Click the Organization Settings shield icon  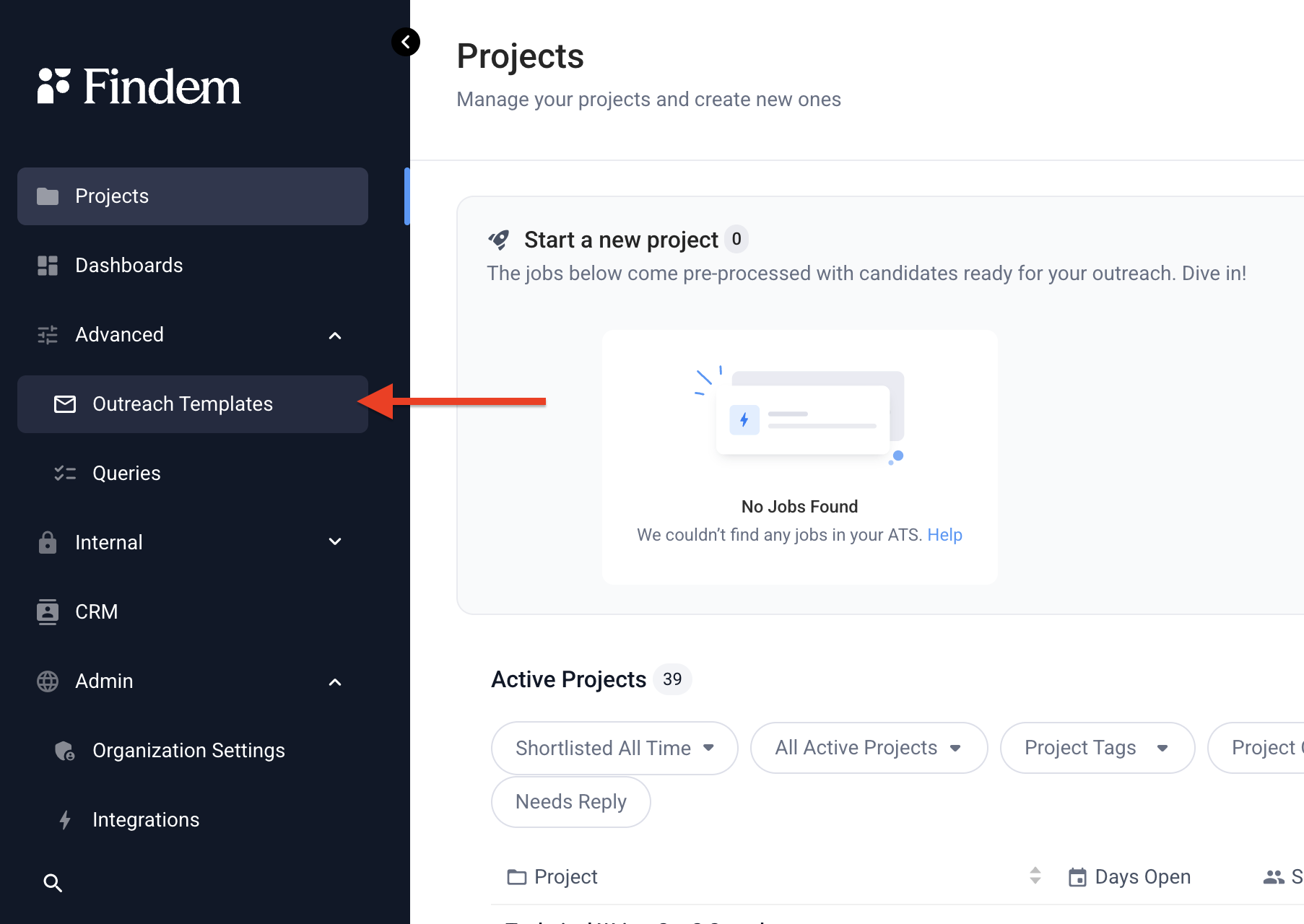click(65, 751)
